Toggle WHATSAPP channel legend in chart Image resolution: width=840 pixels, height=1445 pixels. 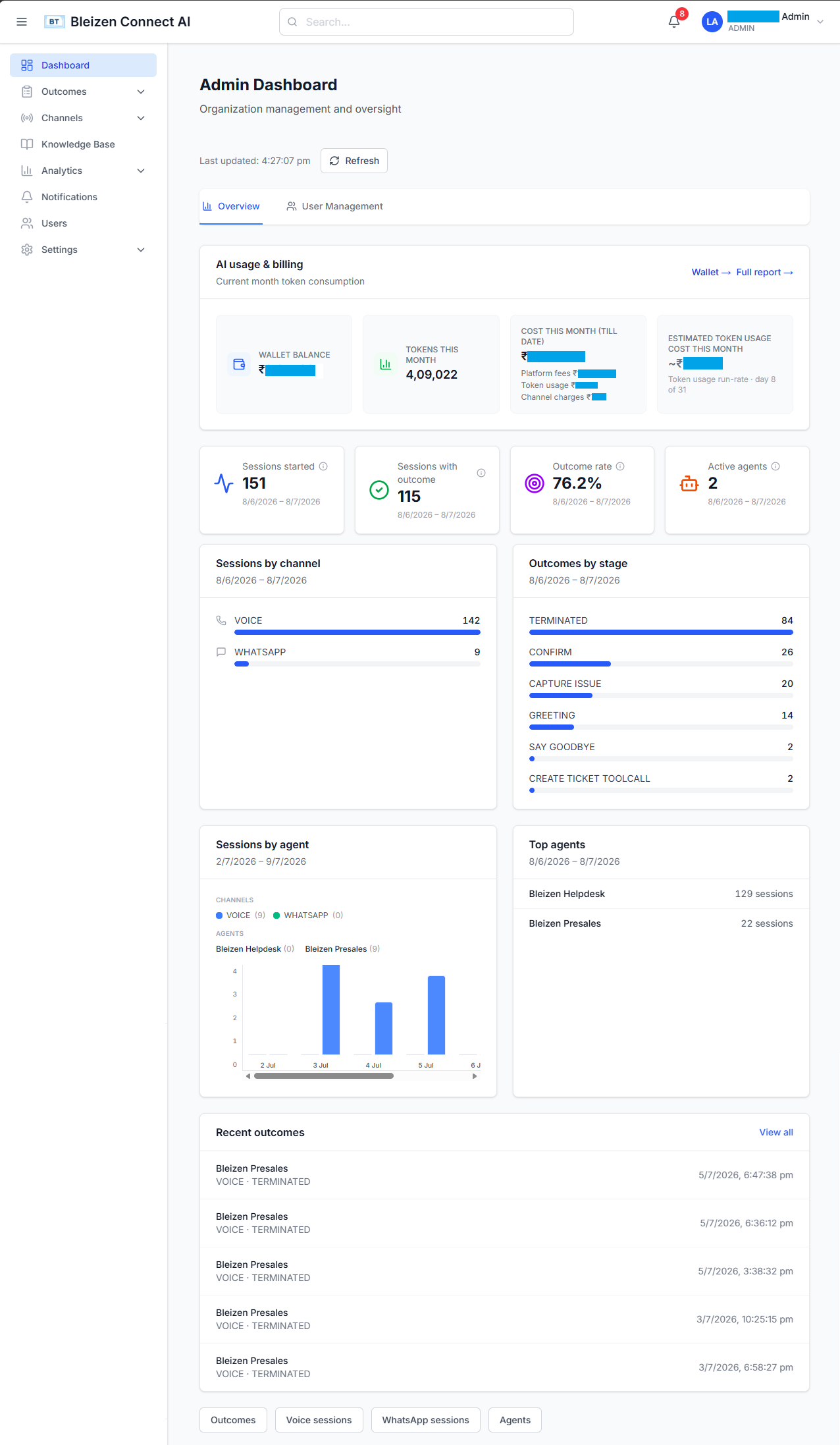coord(308,915)
